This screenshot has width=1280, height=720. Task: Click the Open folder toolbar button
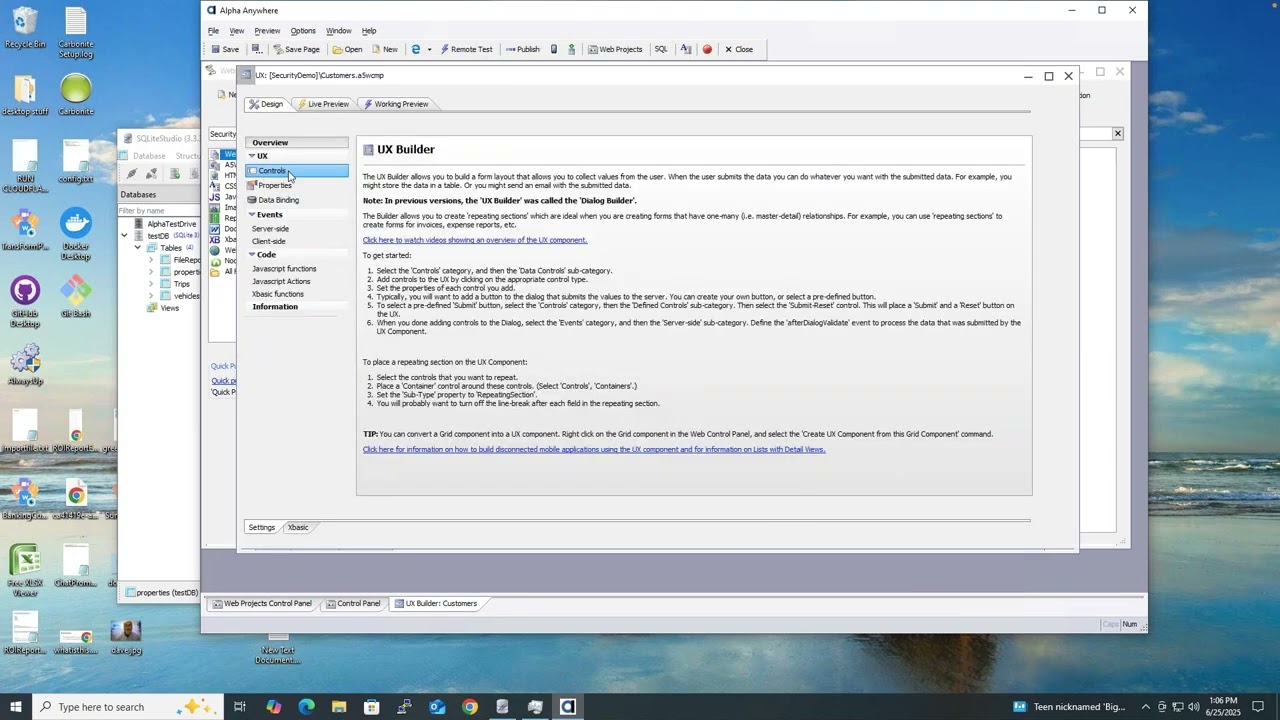point(348,49)
